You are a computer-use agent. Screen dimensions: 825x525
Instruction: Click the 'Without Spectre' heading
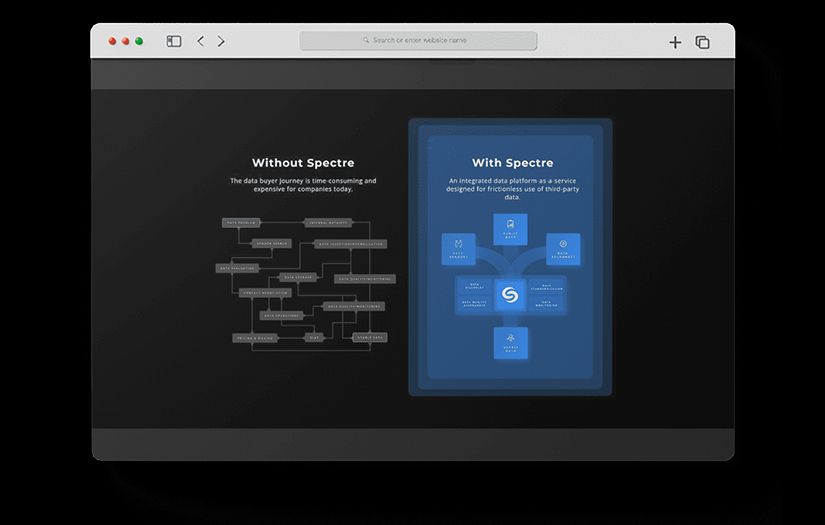[x=303, y=163]
